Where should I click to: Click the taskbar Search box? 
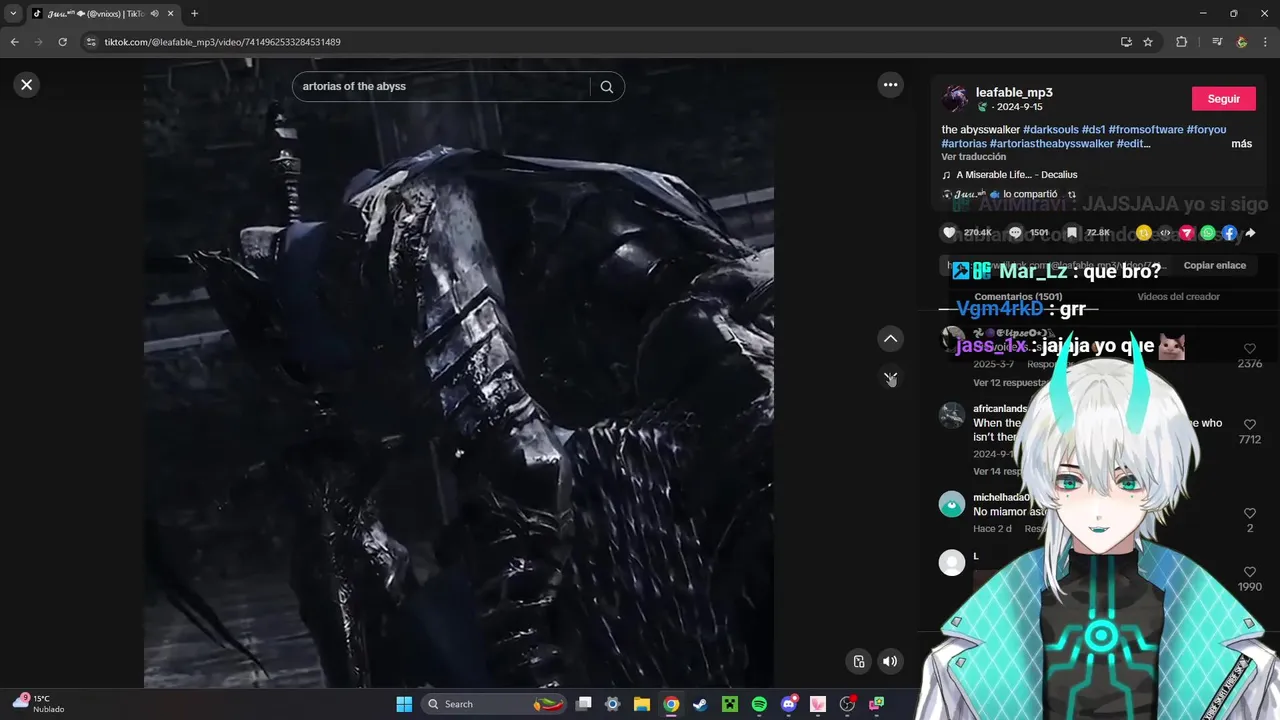pyautogui.click(x=494, y=704)
